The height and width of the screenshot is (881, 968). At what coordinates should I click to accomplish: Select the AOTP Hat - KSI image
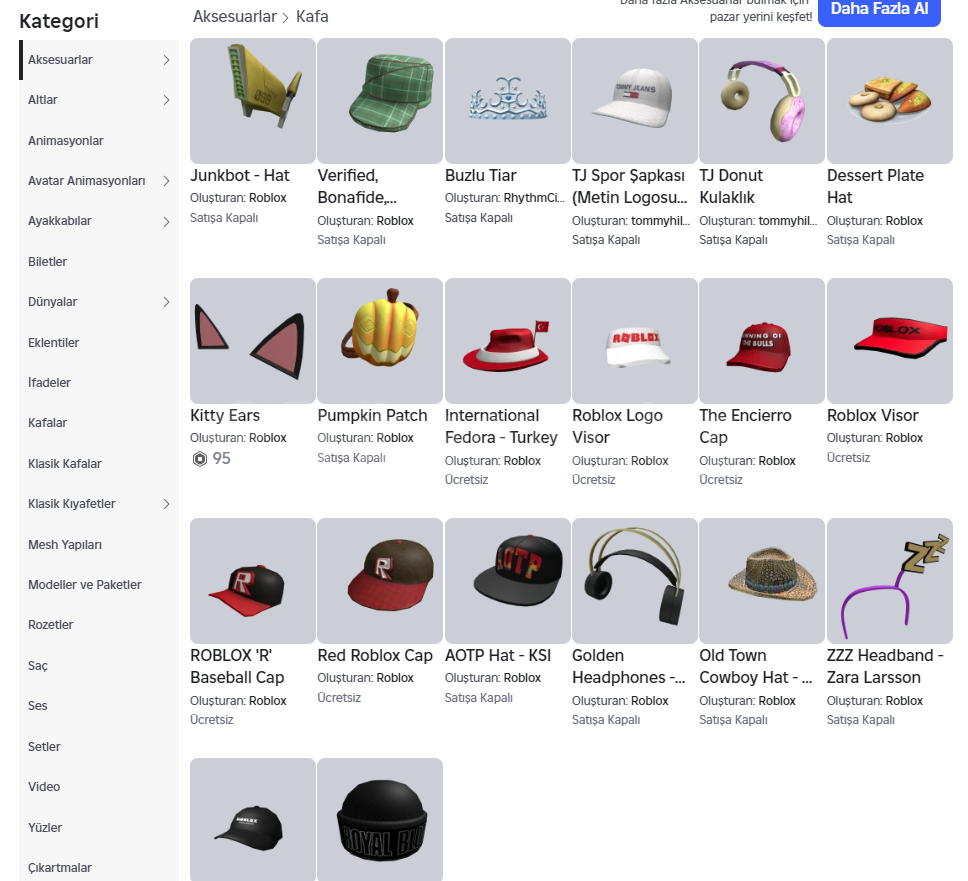[507, 581]
